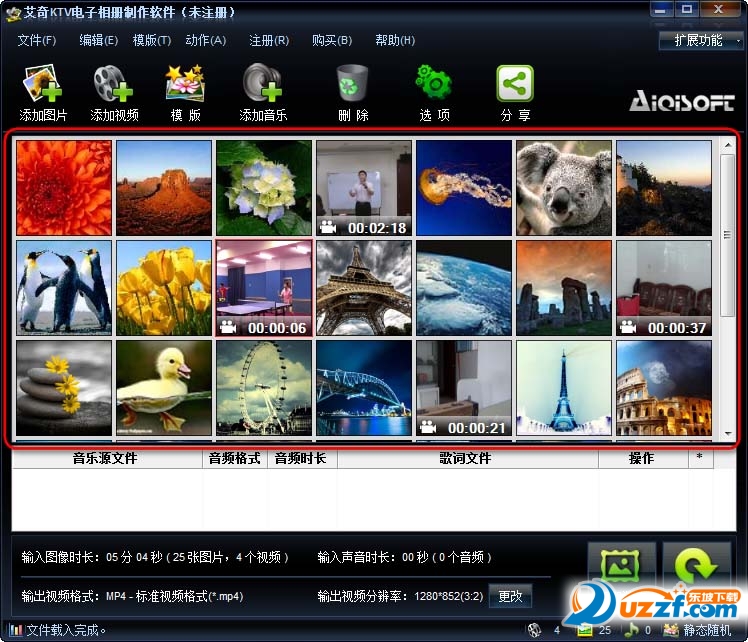Select the penguins thumbnail
This screenshot has width=748, height=642.
(x=64, y=288)
